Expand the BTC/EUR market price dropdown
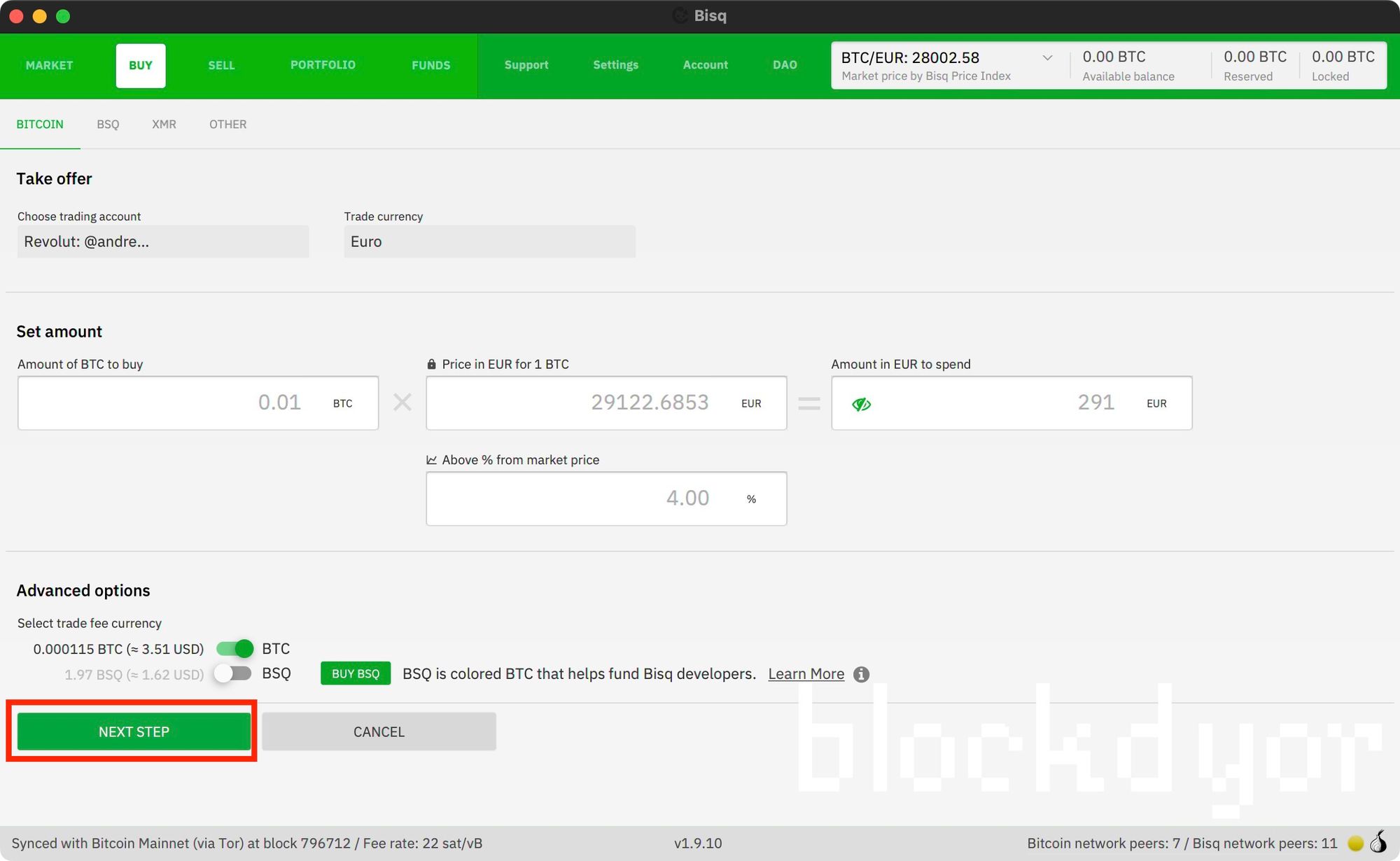The width and height of the screenshot is (1400, 861). coord(1047,57)
